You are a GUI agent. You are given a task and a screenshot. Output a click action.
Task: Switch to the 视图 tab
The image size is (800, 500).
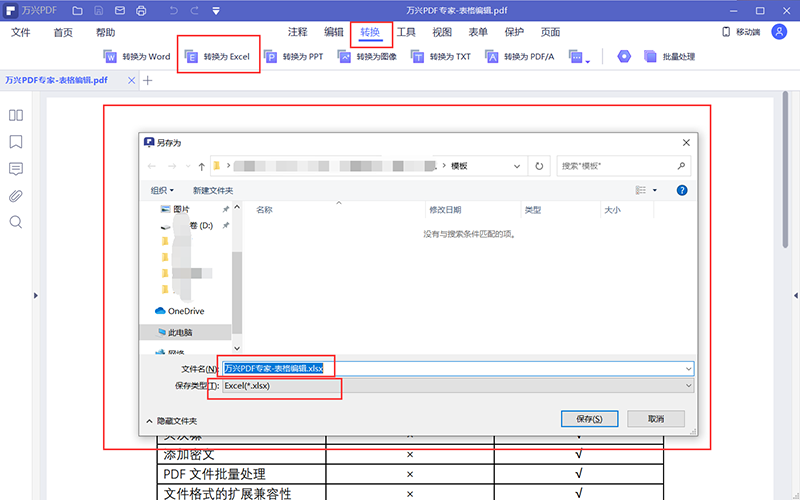tap(442, 32)
